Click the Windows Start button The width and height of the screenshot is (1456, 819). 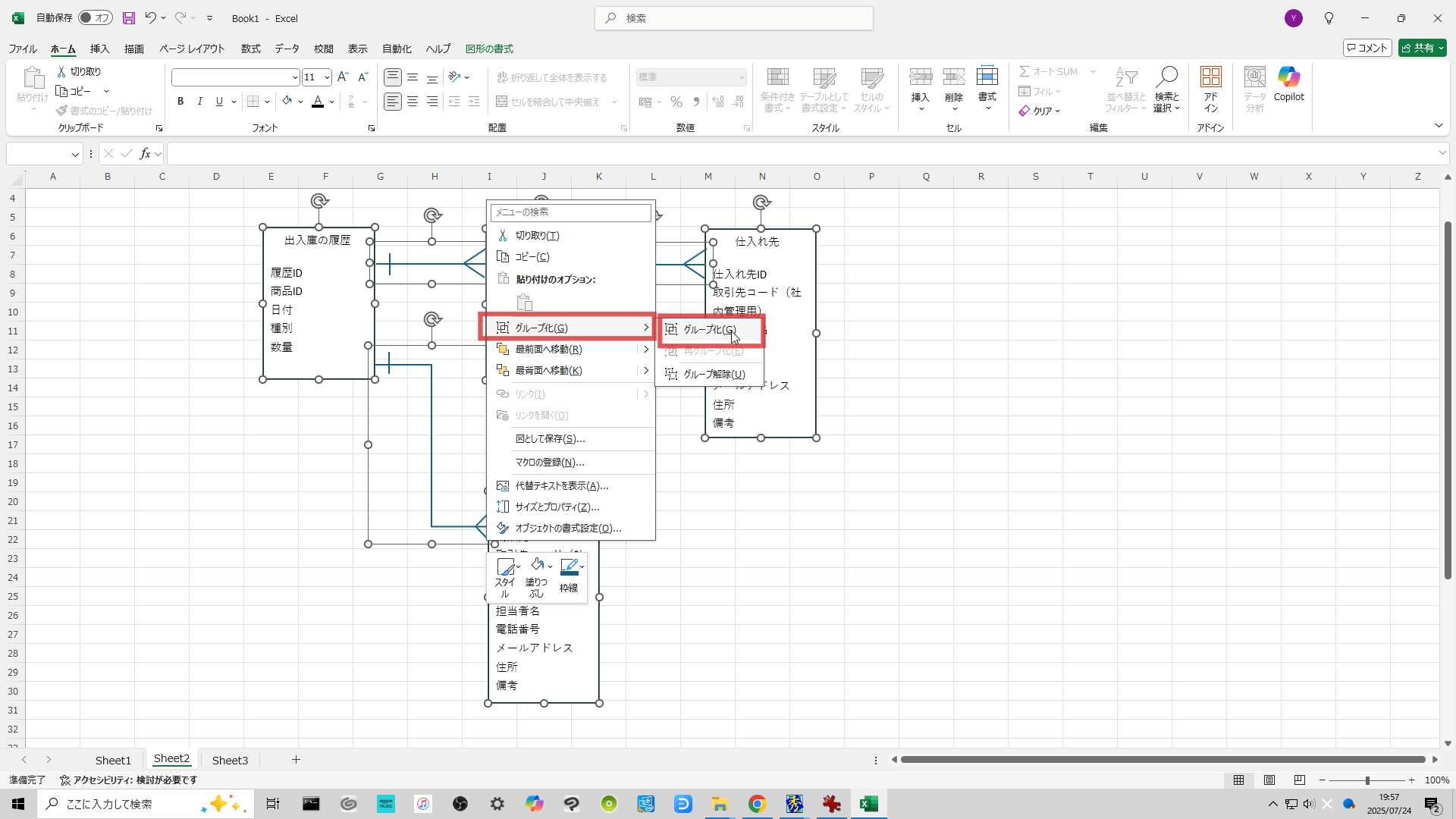pyautogui.click(x=18, y=804)
